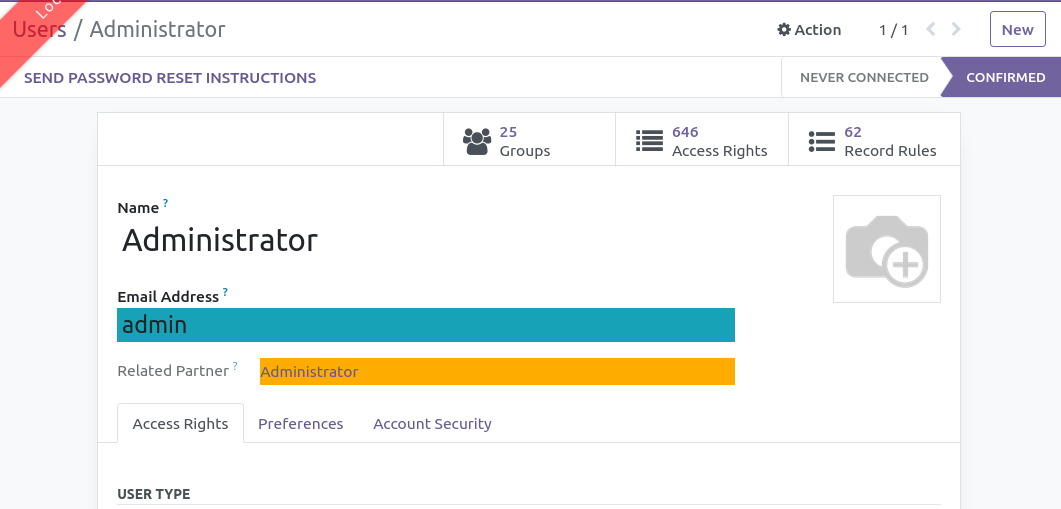Image resolution: width=1061 pixels, height=509 pixels.
Task: Show help tooltip next to Email Address
Action: tap(225, 293)
